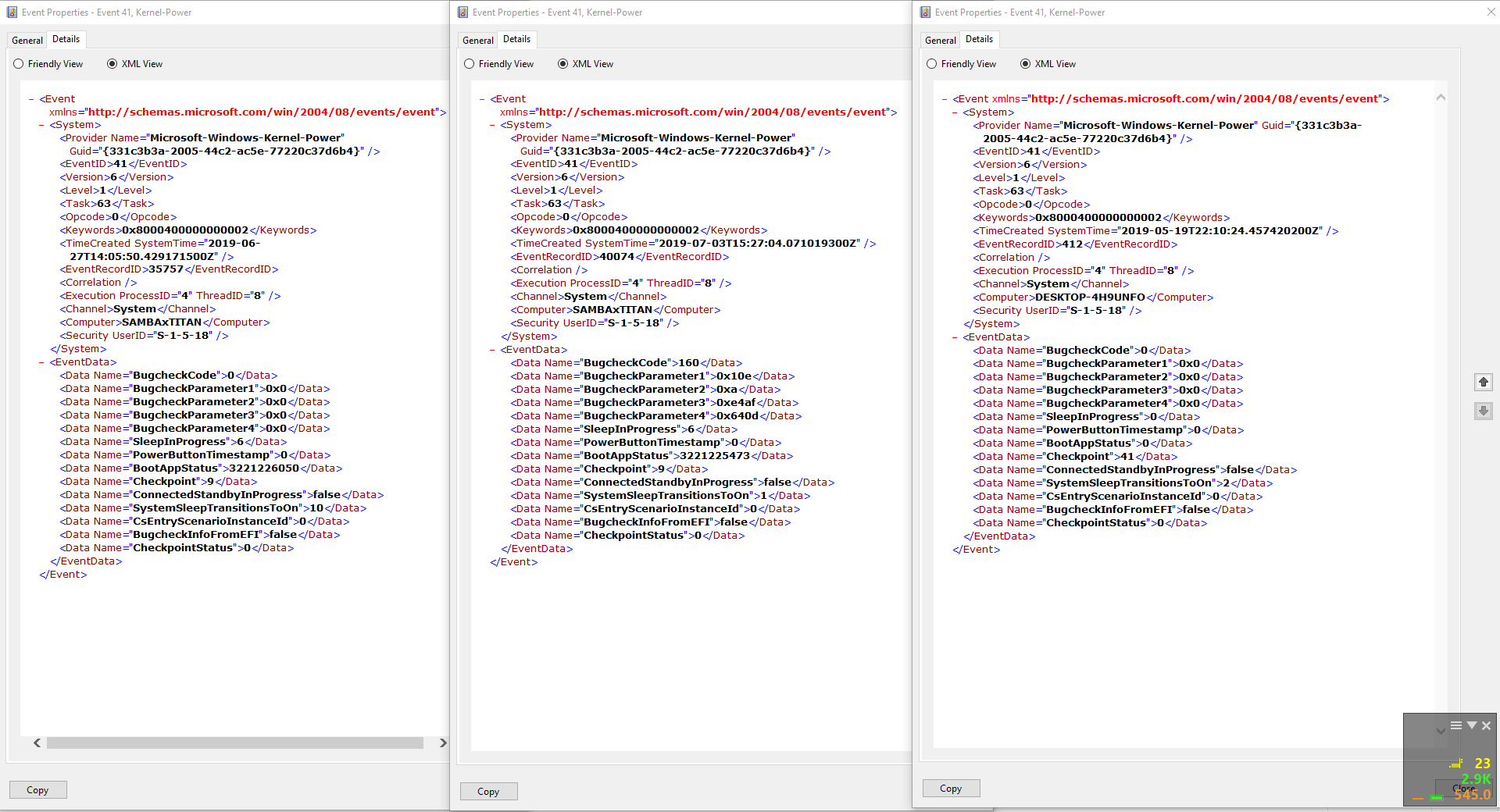This screenshot has width=1500, height=812.
Task: Select Friendly View in the middle window
Action: tap(498, 64)
